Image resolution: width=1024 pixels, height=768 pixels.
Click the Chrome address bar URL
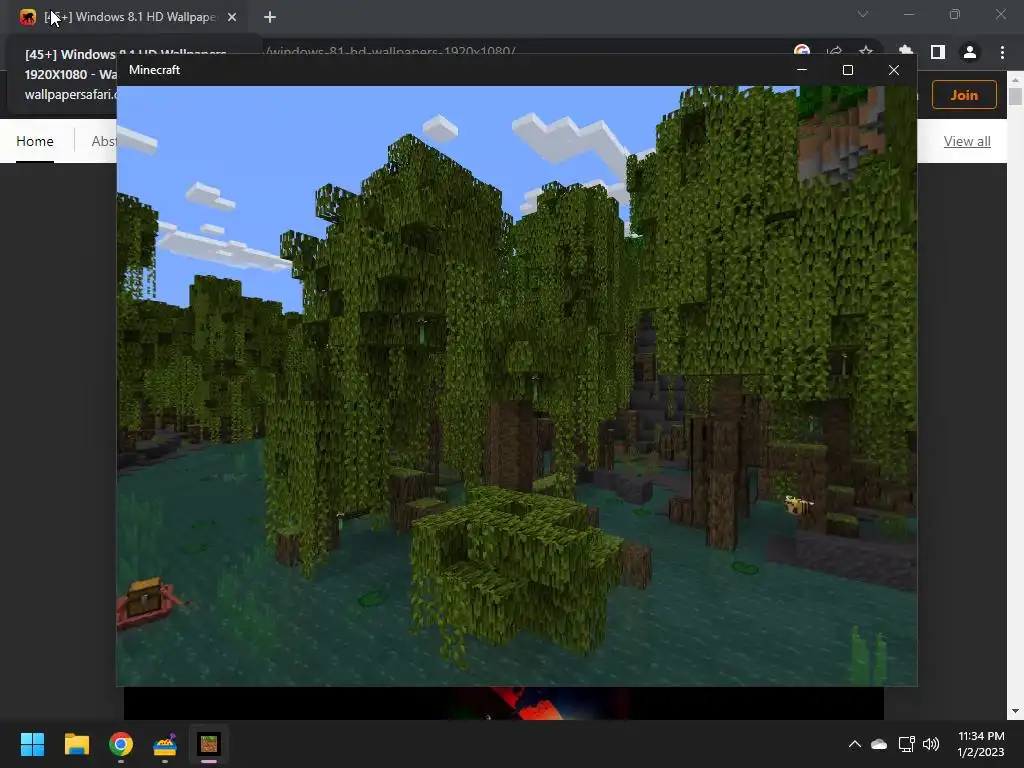click(392, 51)
